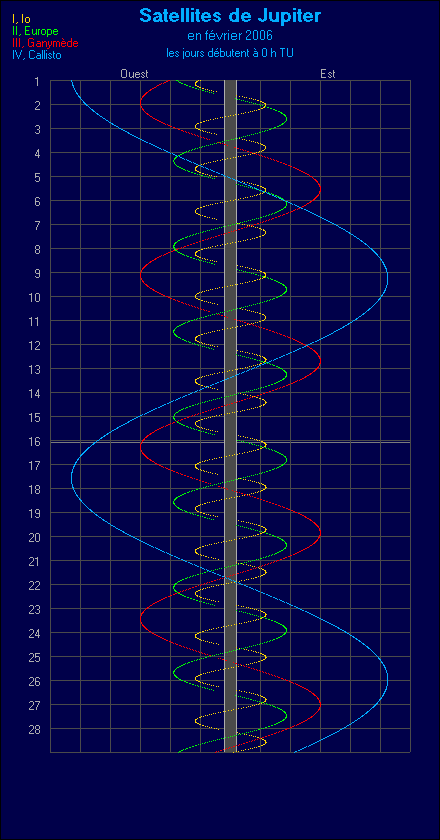Screen dimensions: 440x840
Task: Click Callisto's eastern peak near day 9
Action: point(387,280)
